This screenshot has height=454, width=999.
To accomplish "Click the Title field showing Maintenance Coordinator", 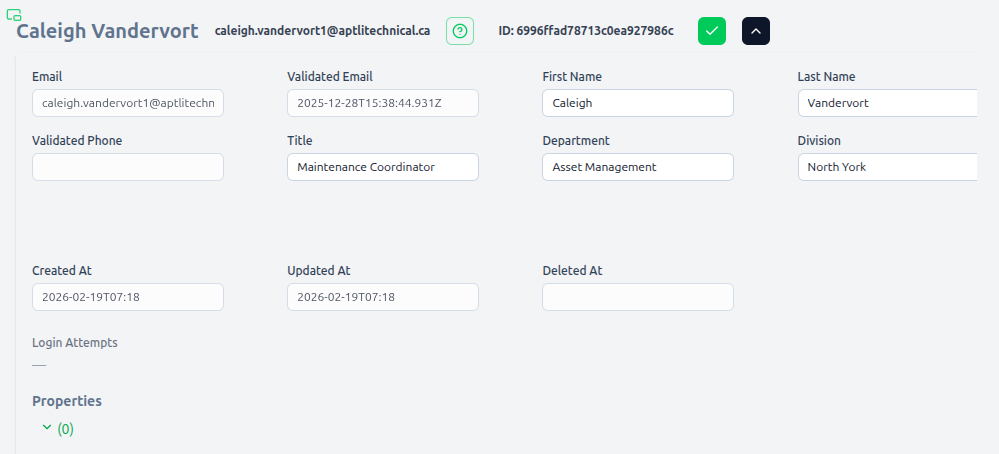I will [x=382, y=167].
